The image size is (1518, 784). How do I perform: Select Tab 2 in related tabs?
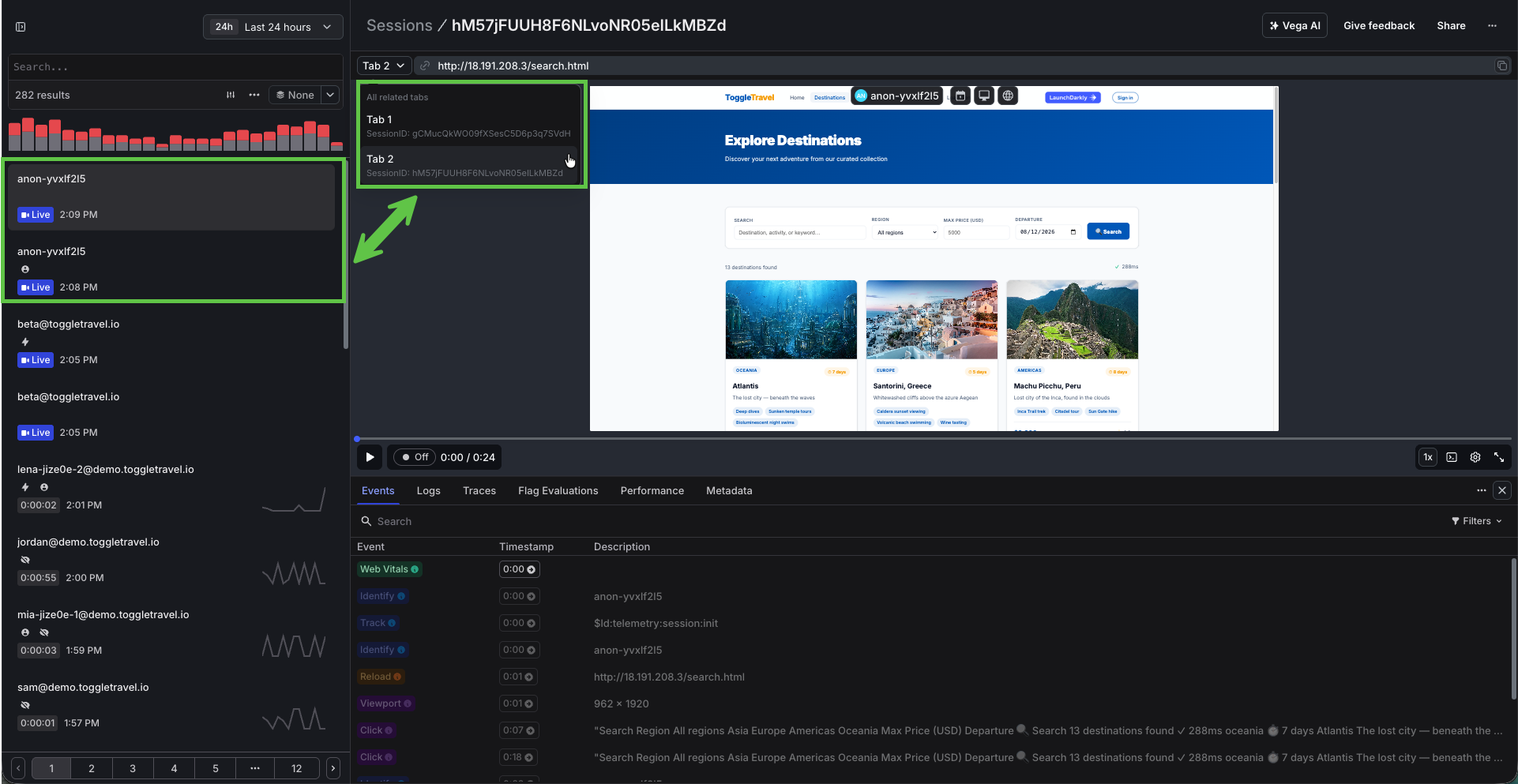tap(469, 165)
